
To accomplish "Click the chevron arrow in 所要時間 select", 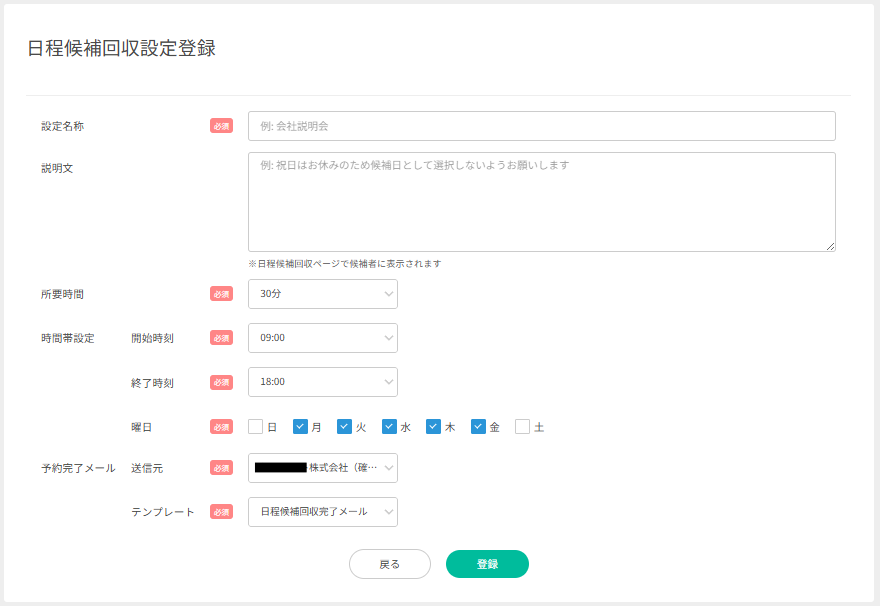I will [x=388, y=294].
